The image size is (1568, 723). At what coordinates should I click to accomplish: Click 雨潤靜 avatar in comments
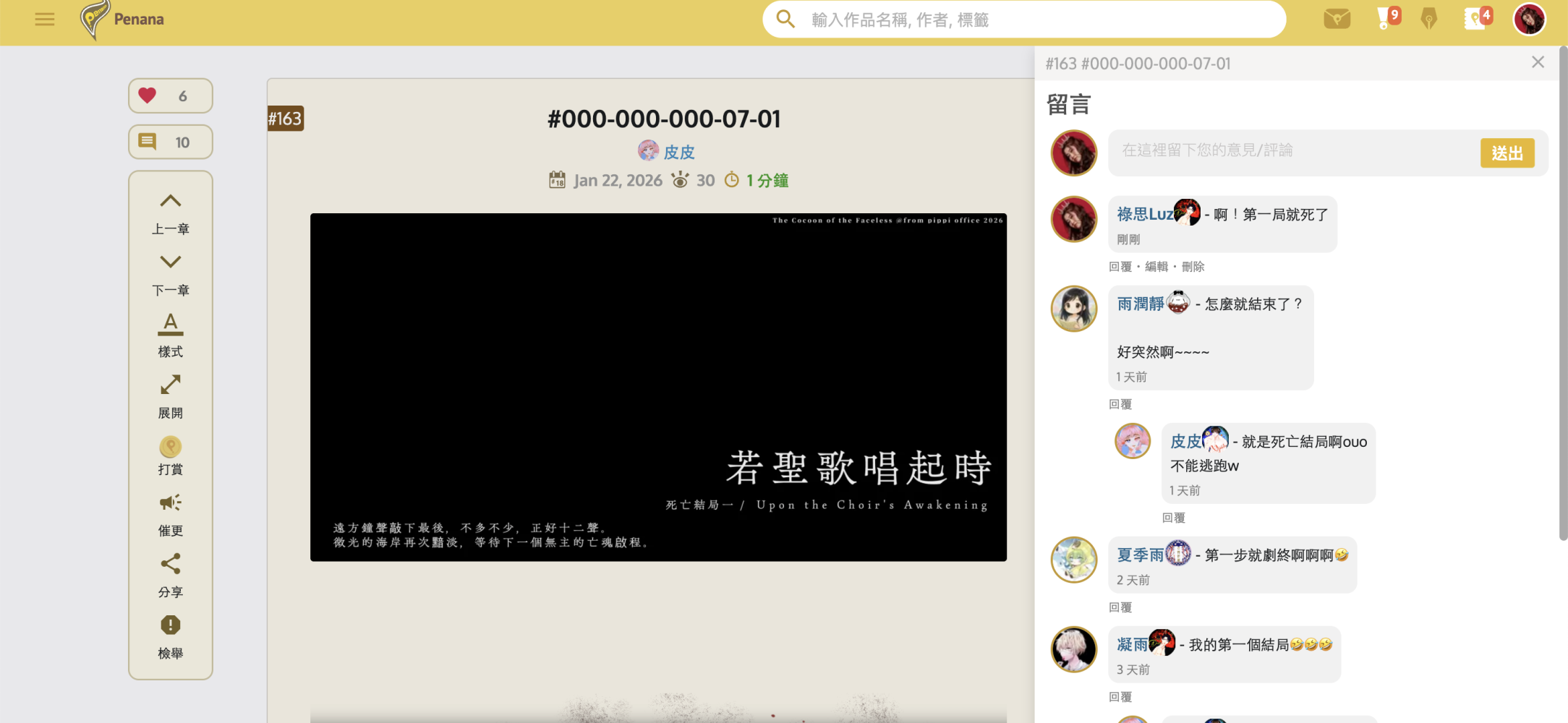[1074, 309]
